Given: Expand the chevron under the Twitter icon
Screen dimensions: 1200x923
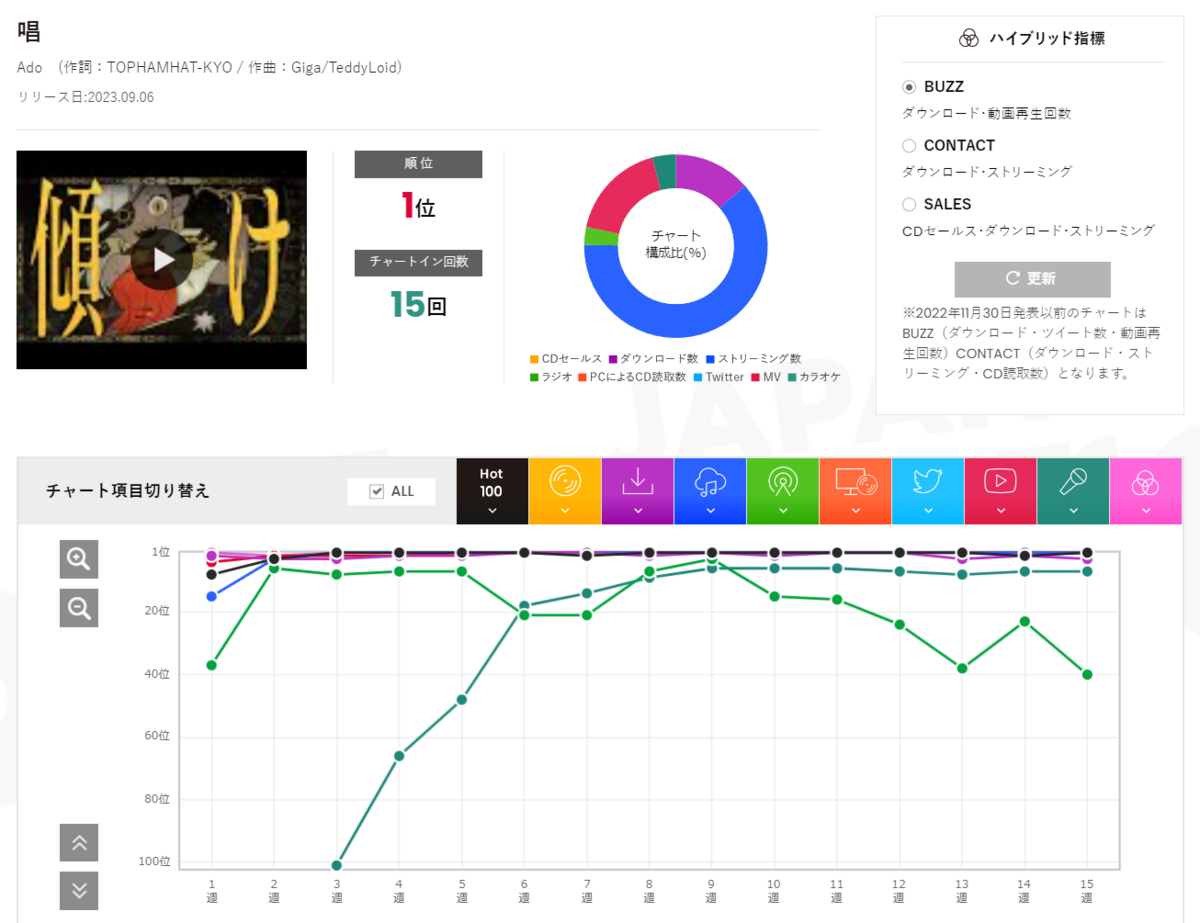Looking at the screenshot, I should [x=928, y=510].
